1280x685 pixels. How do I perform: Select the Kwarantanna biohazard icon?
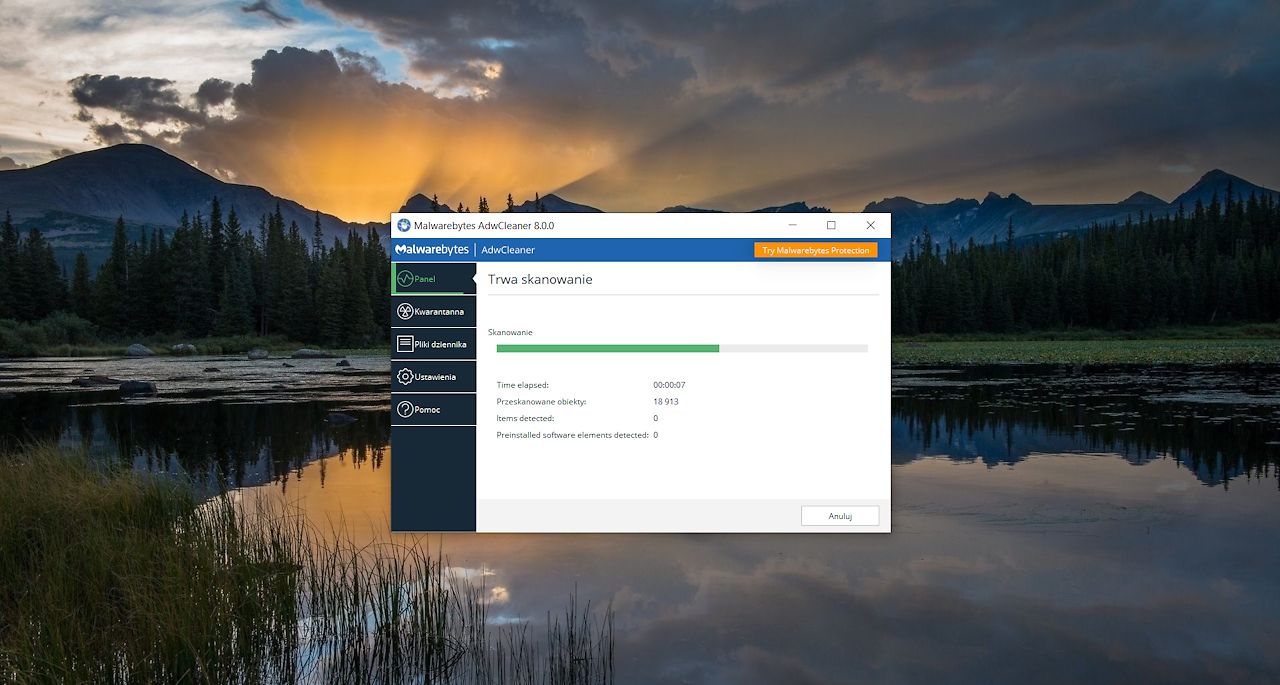pyautogui.click(x=405, y=312)
